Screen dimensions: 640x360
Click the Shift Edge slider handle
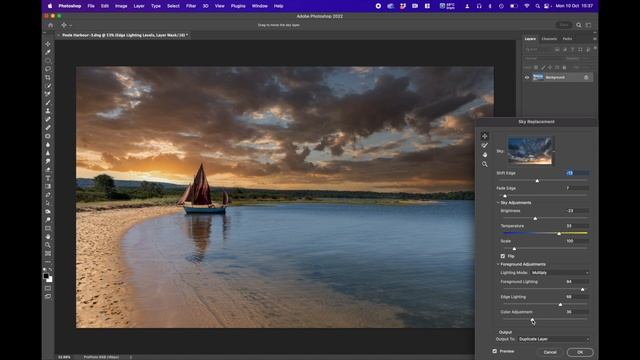pyautogui.click(x=537, y=180)
